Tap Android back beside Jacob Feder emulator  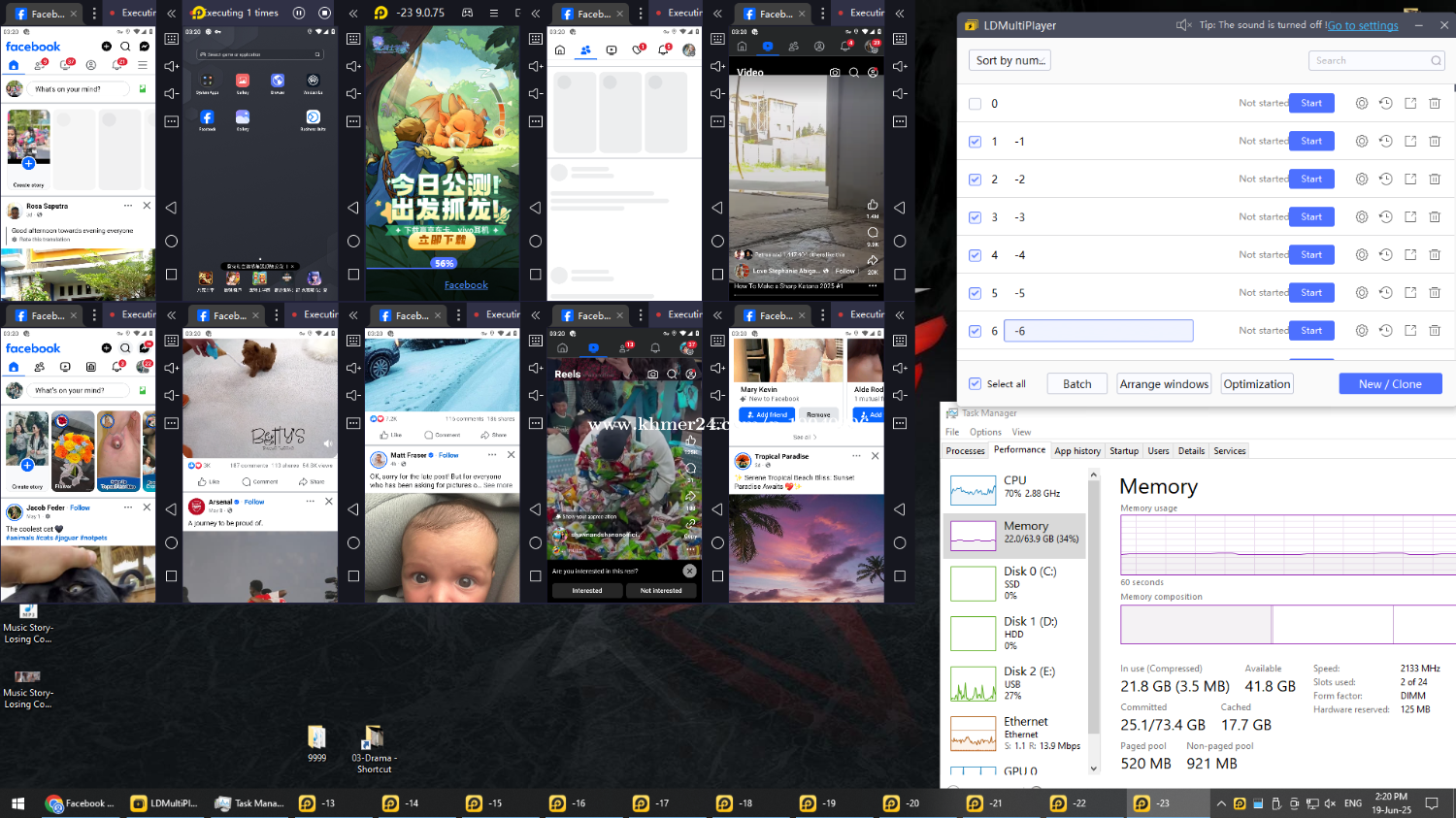point(172,509)
